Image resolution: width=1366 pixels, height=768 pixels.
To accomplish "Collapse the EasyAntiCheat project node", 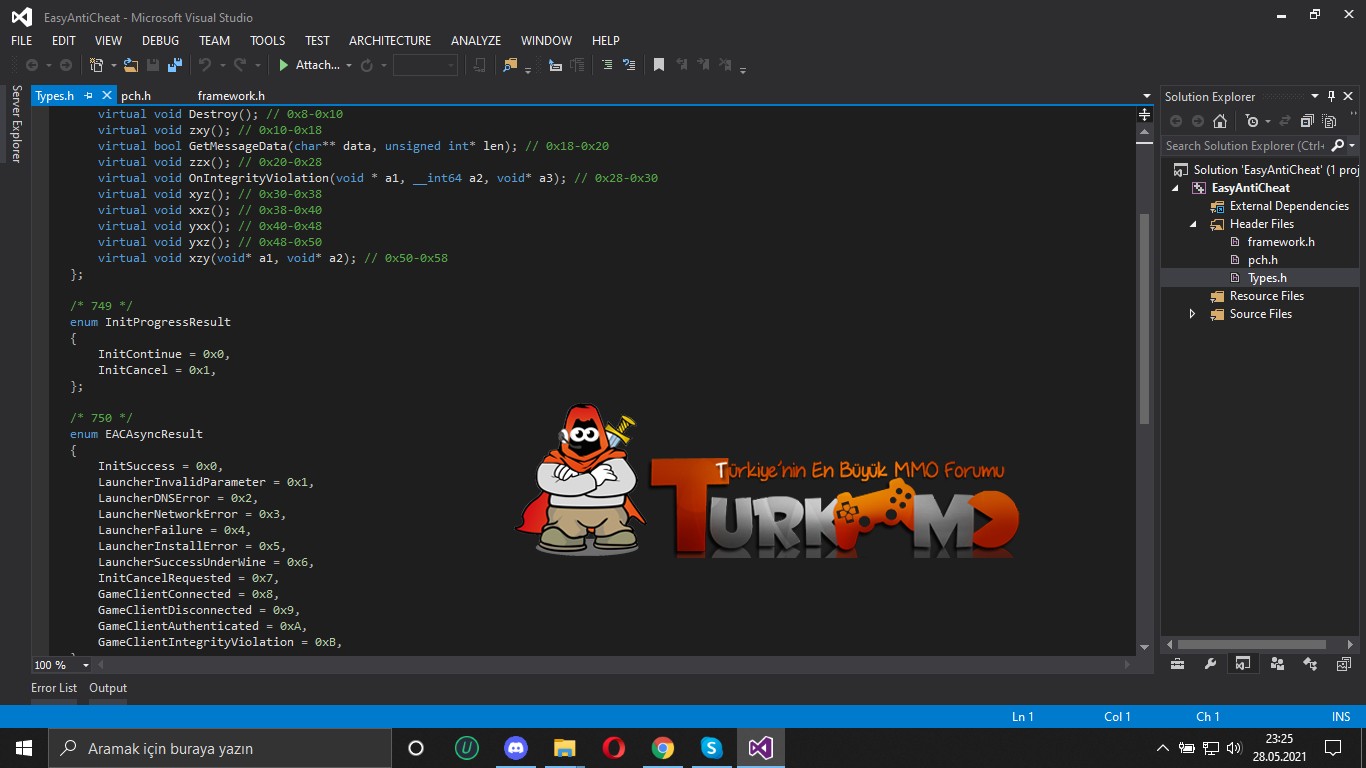I will 1176,188.
